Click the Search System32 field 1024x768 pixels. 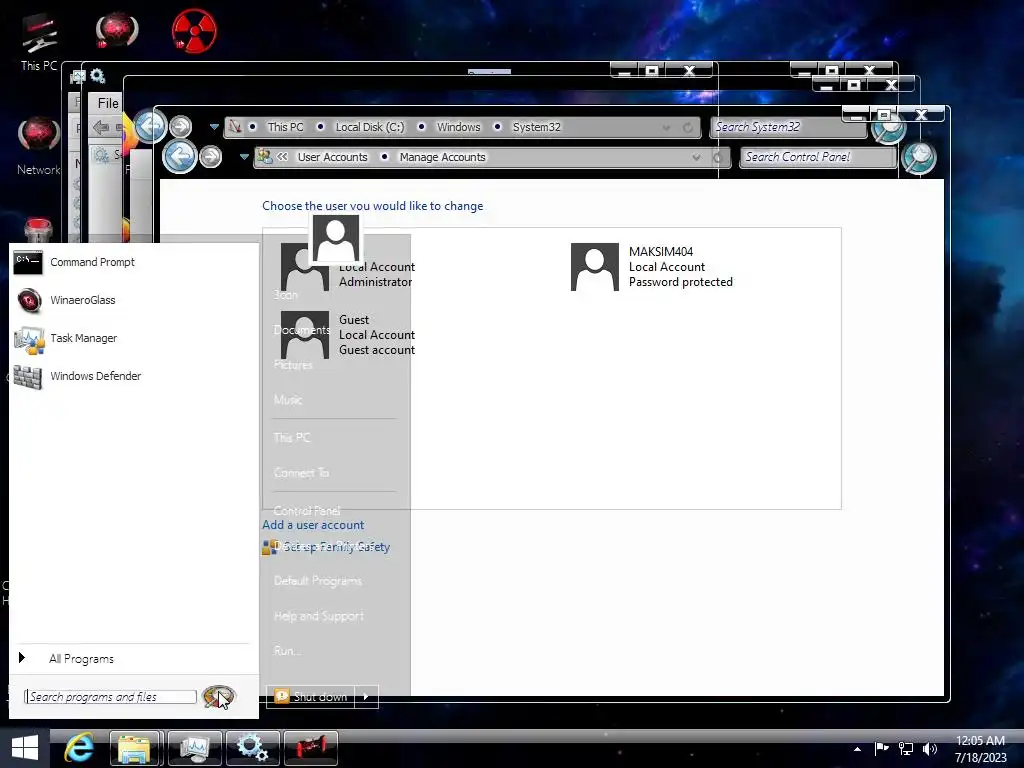(x=787, y=127)
